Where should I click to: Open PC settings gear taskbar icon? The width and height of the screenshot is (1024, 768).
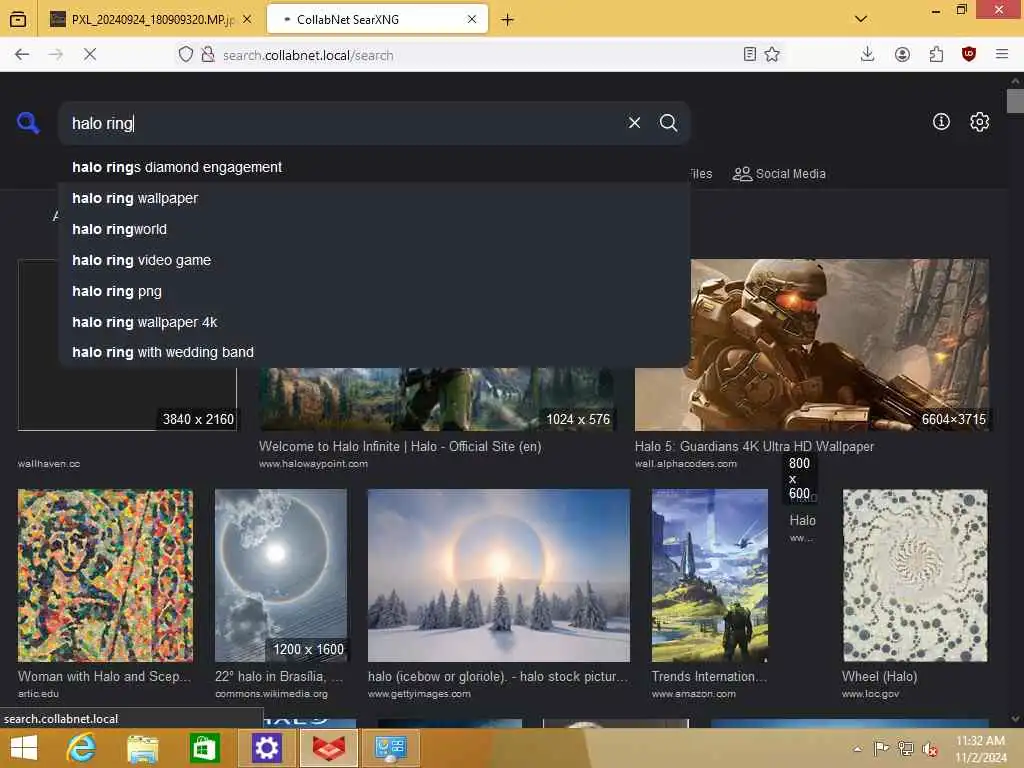click(x=266, y=748)
